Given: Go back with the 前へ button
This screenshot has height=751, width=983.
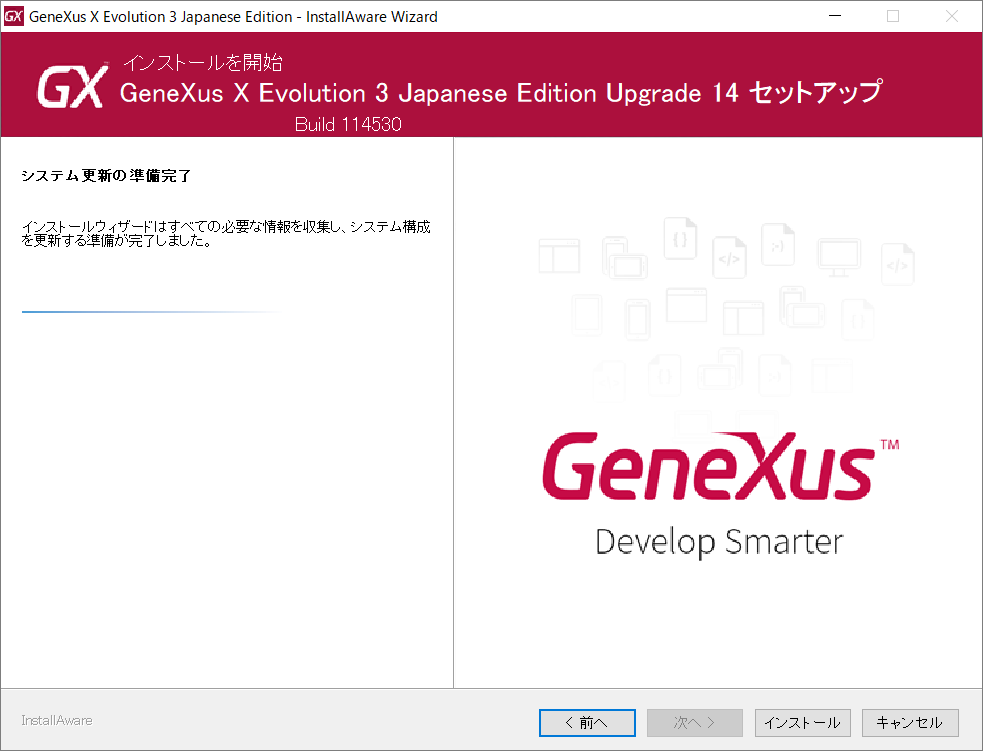Looking at the screenshot, I should coord(587,723).
